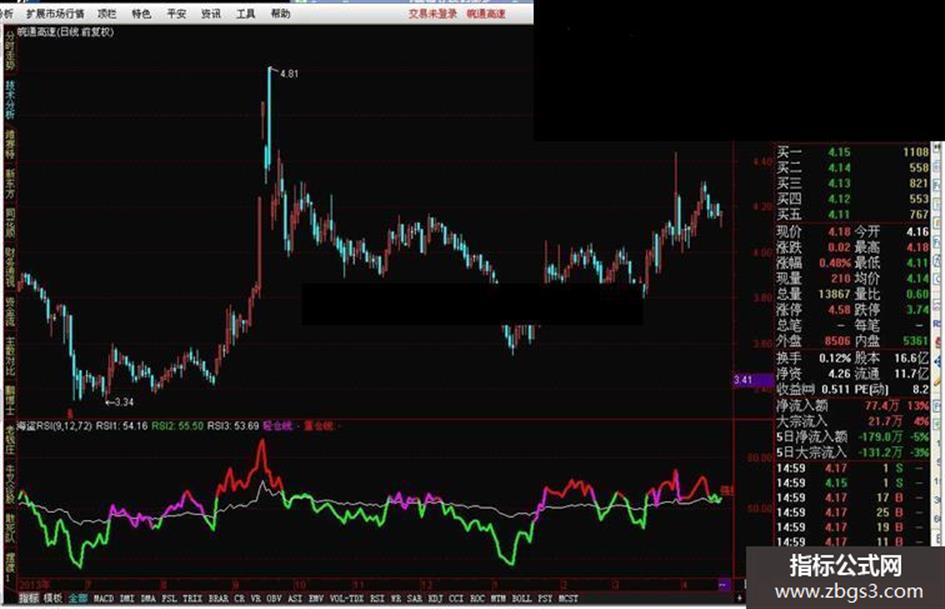Choose the EMV indicator
The height and width of the screenshot is (609, 945).
coord(316,598)
